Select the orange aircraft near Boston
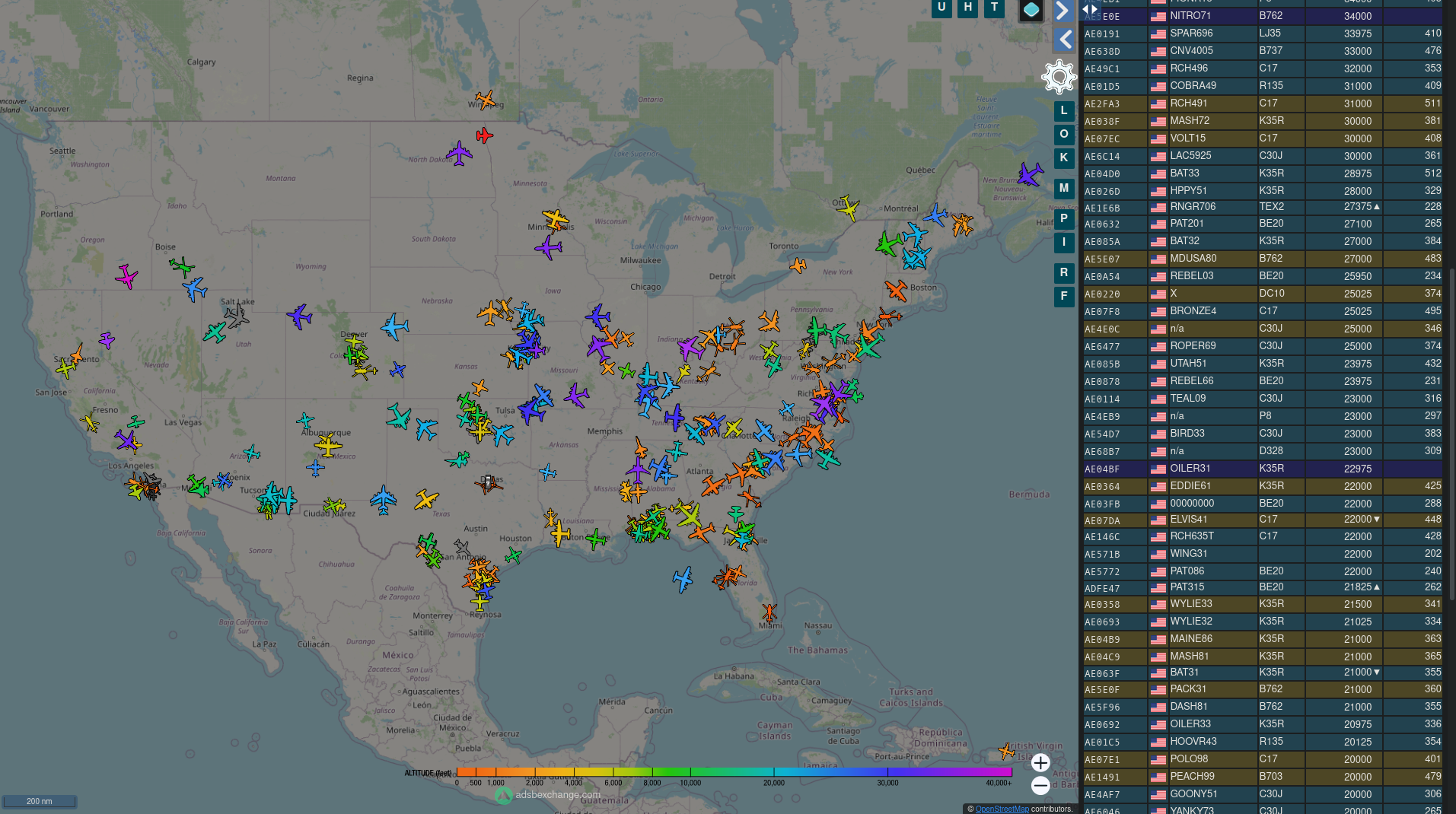 (896, 290)
